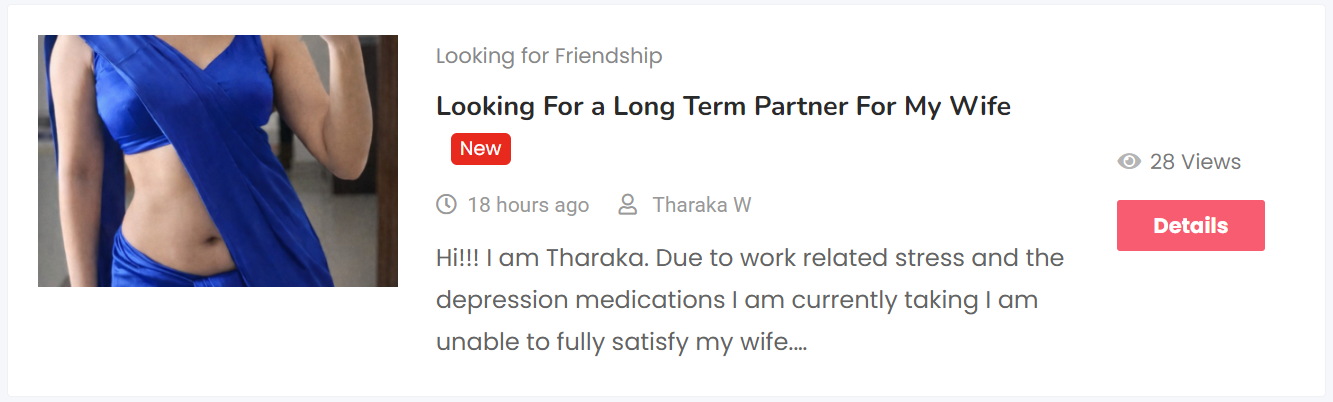Click the words For My Wife in the title
The width and height of the screenshot is (1333, 402).
pos(933,106)
